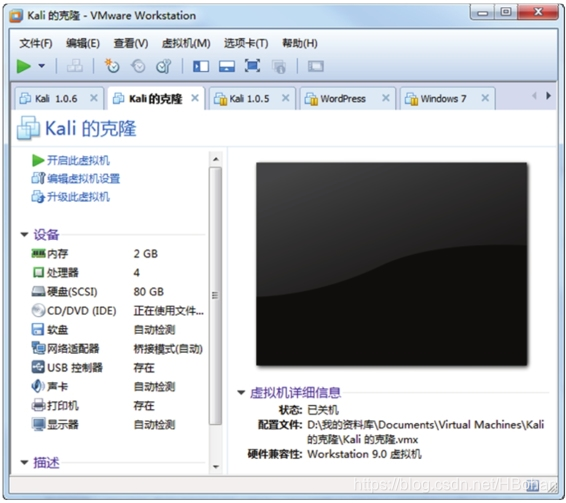This screenshot has height=503, width=566.
Task: Open the snapshot manager toolbar icon
Action: click(164, 66)
